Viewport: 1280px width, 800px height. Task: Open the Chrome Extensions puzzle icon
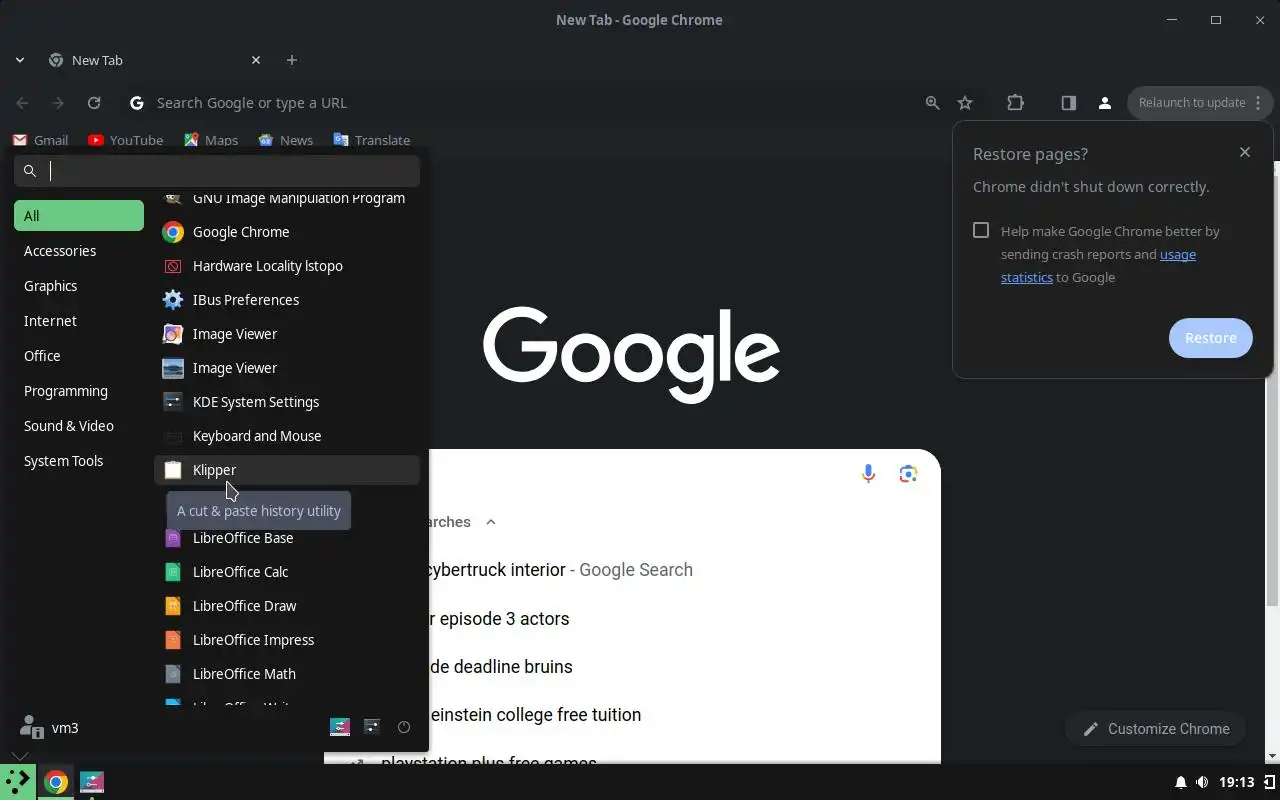click(1015, 102)
